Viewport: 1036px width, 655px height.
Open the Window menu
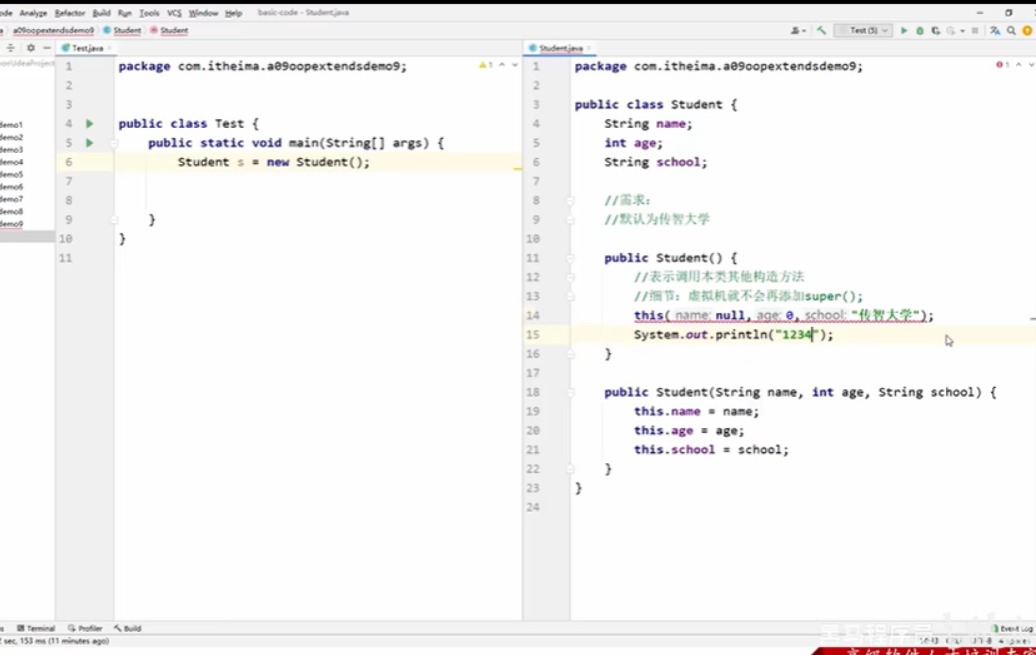click(x=203, y=13)
